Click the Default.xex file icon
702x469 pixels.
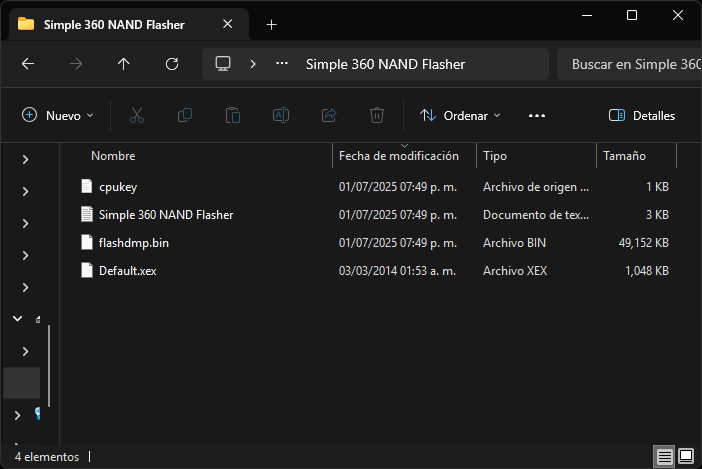pyautogui.click(x=87, y=270)
